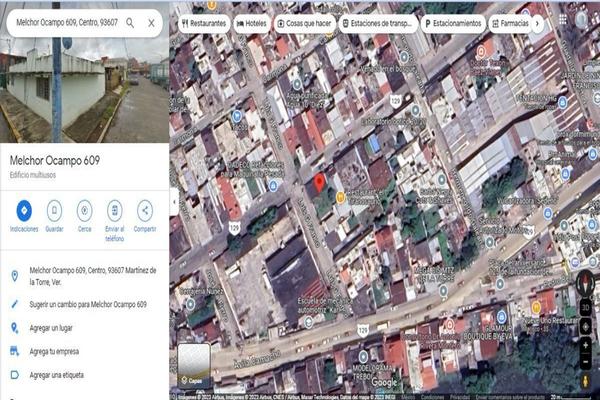Zoom in with the plus button

[585, 345]
